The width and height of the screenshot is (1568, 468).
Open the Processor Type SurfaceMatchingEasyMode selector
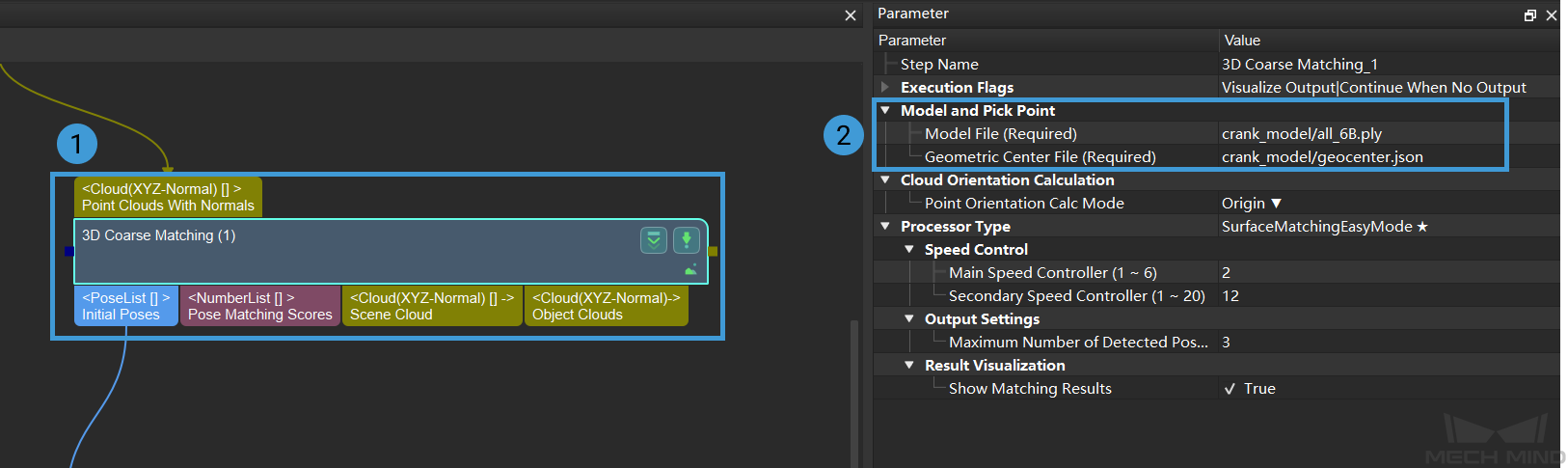(x=1323, y=227)
